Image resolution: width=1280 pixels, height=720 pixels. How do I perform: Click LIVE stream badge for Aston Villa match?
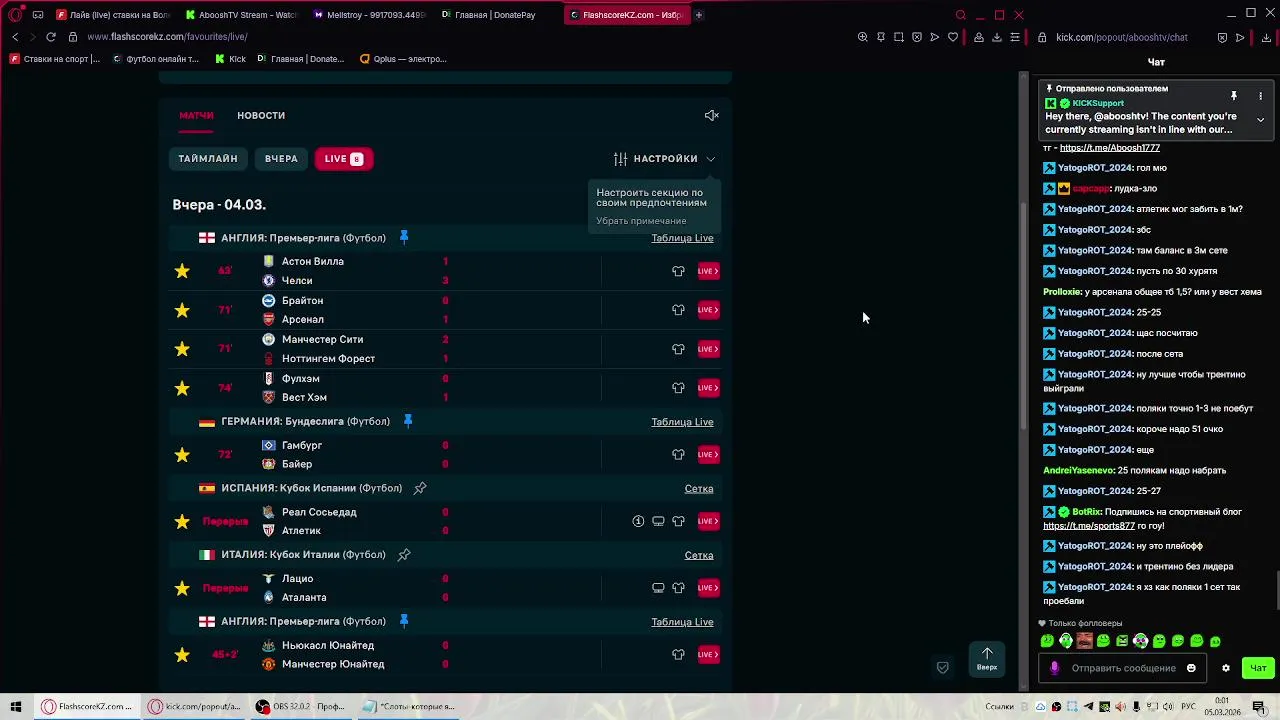coord(708,271)
